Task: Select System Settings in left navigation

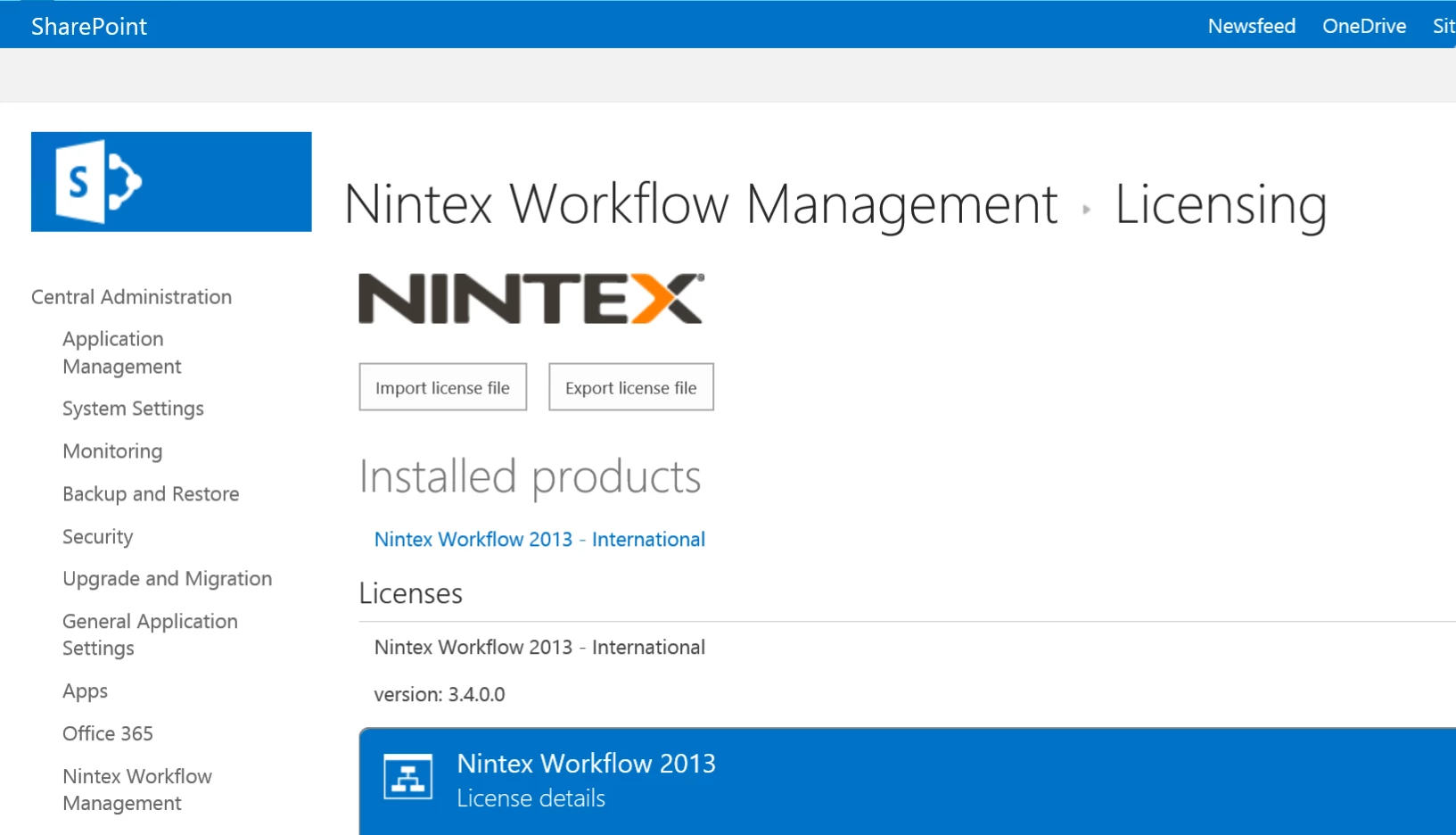Action: 134,409
